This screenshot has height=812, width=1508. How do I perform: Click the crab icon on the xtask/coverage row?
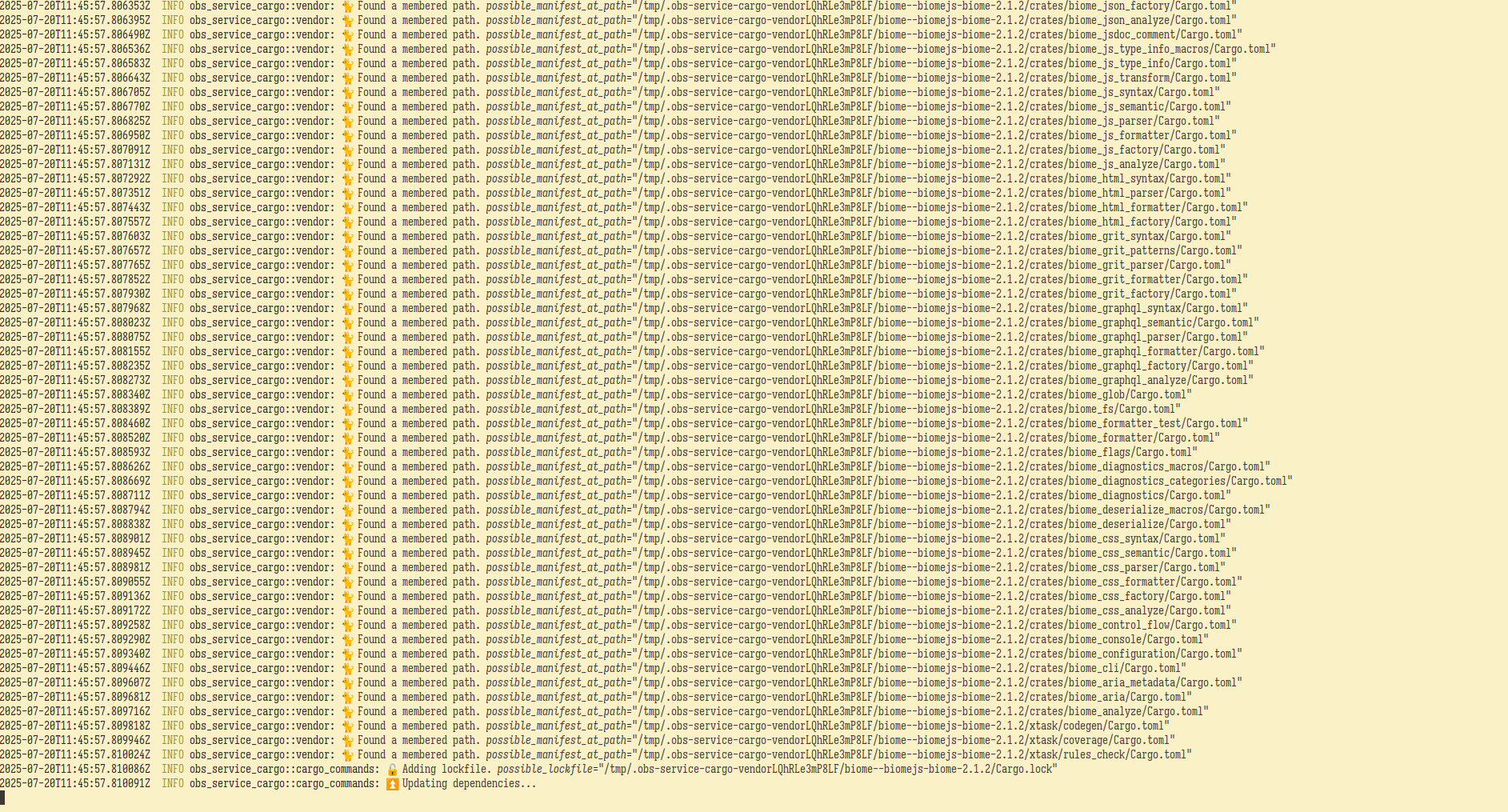[x=347, y=740]
